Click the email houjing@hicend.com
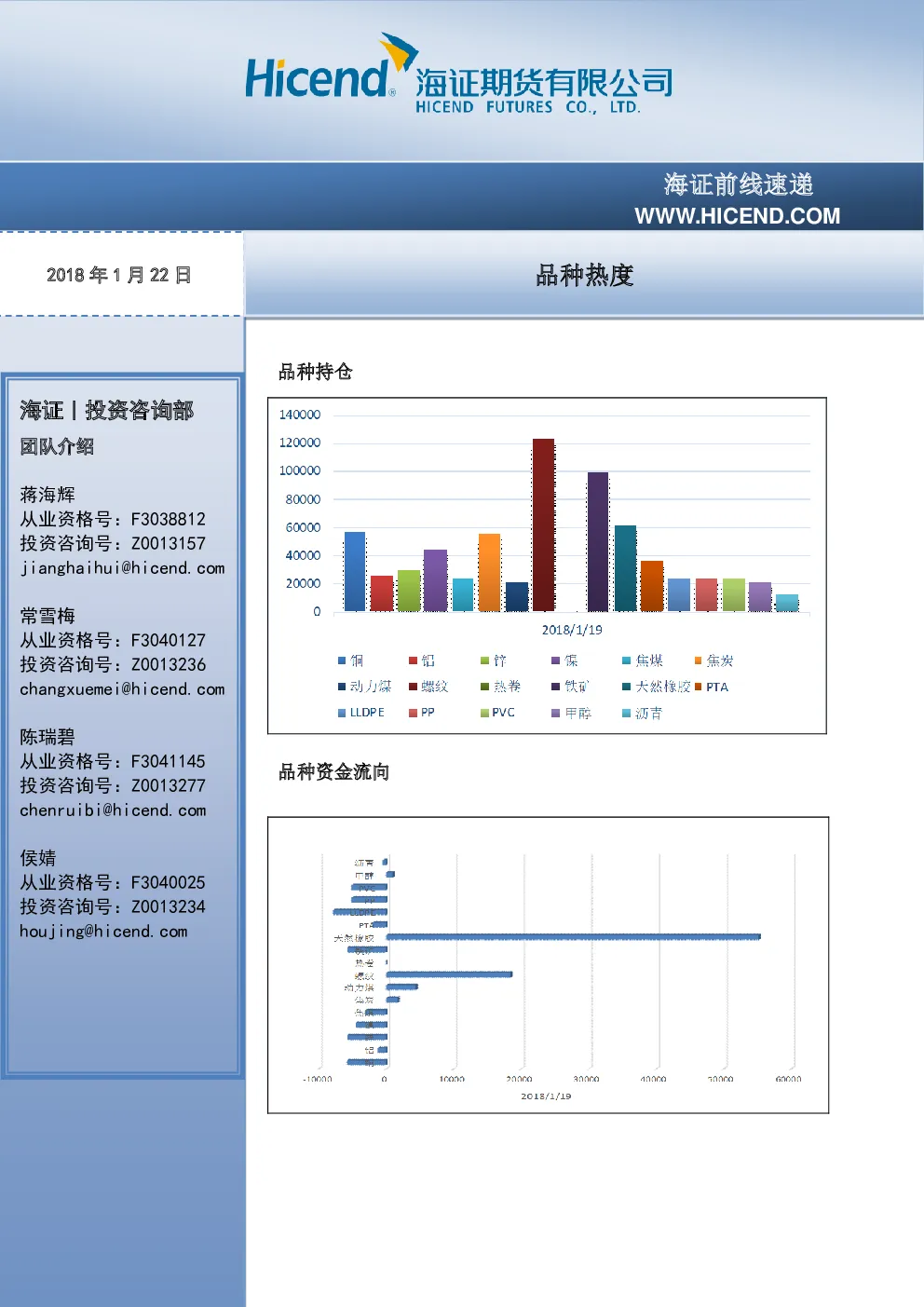 [x=103, y=932]
